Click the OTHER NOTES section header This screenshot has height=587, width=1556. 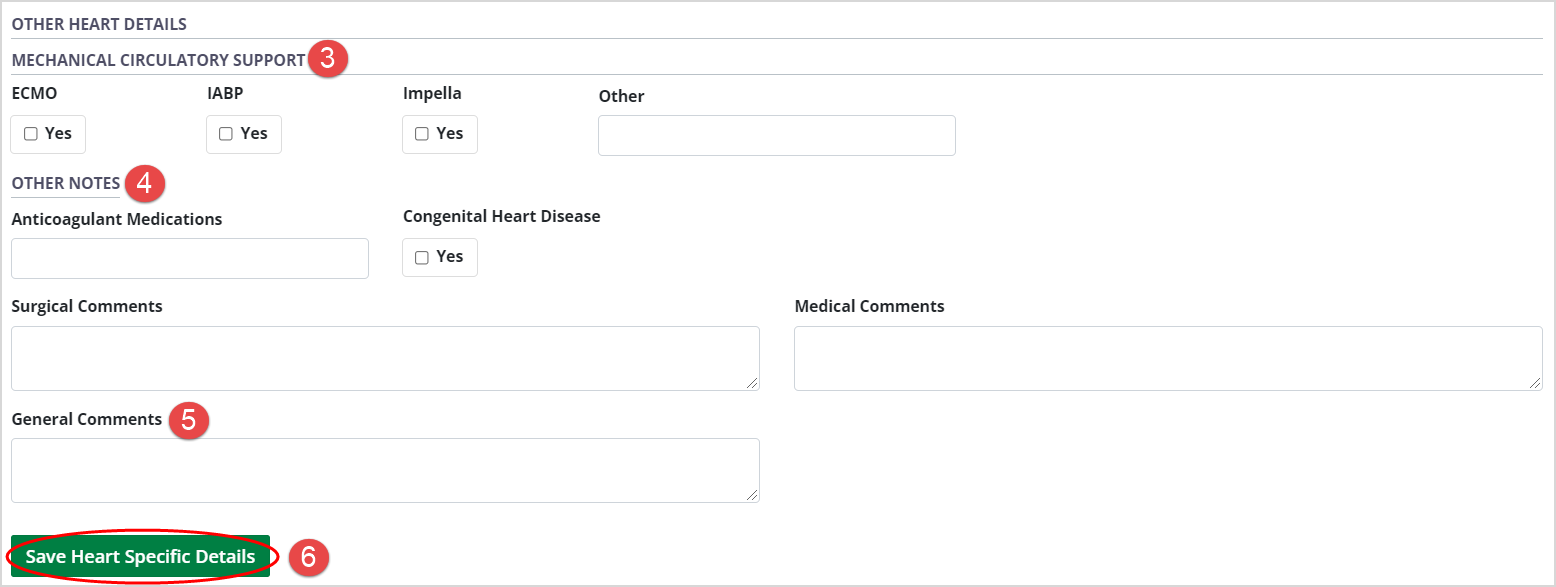click(x=65, y=183)
